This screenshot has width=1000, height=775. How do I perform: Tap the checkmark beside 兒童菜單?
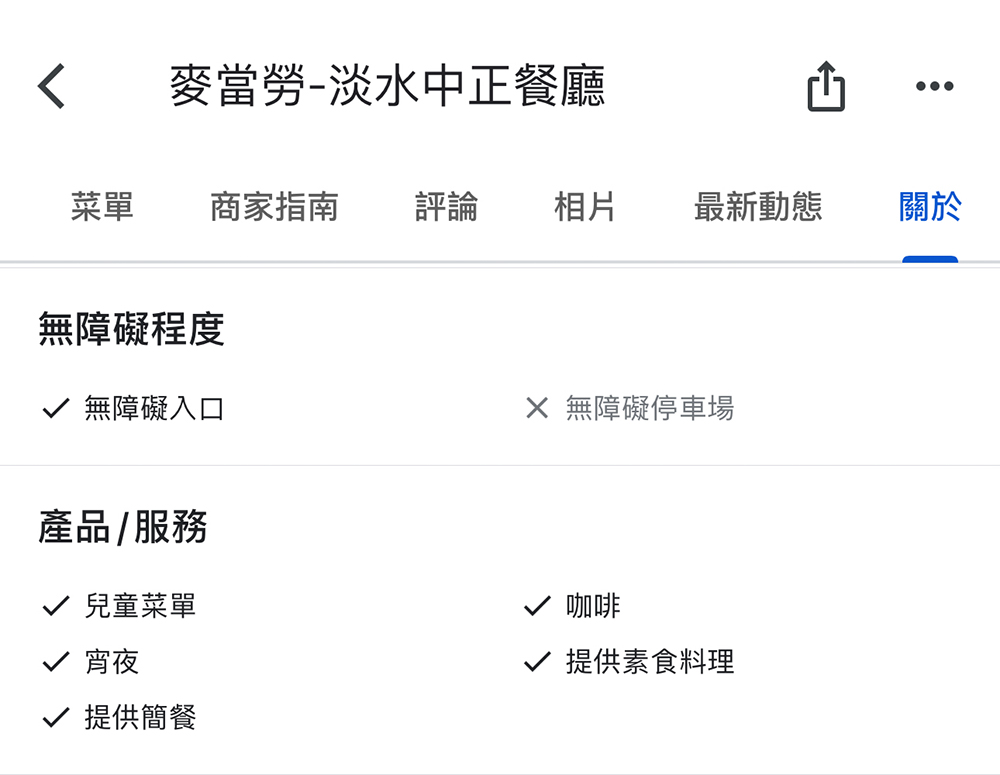coord(55,606)
